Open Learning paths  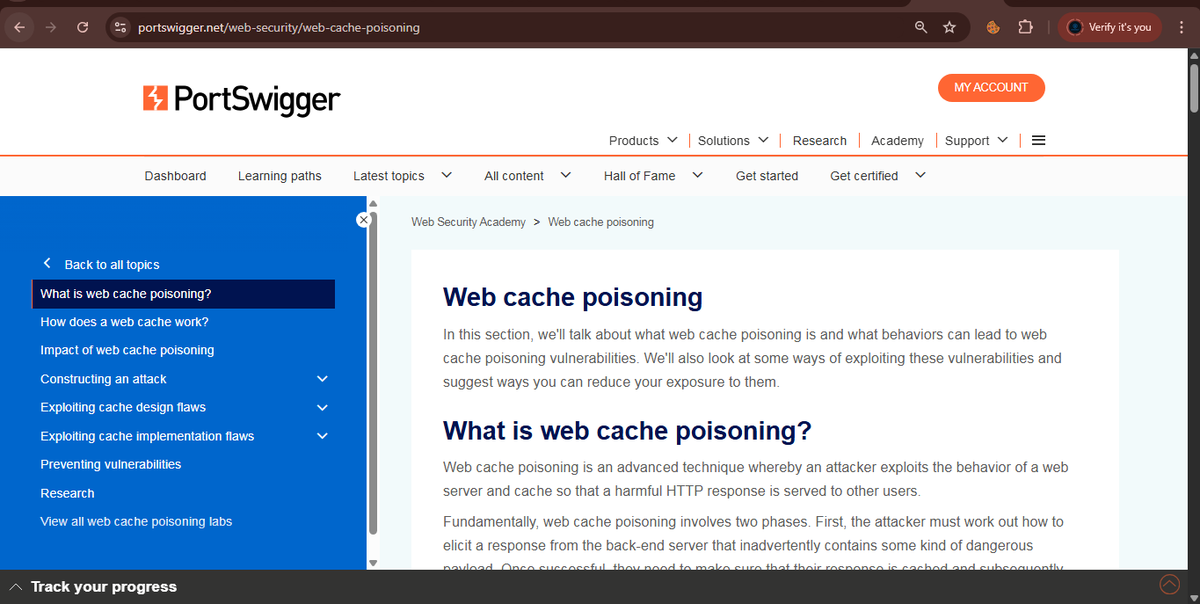coord(280,175)
